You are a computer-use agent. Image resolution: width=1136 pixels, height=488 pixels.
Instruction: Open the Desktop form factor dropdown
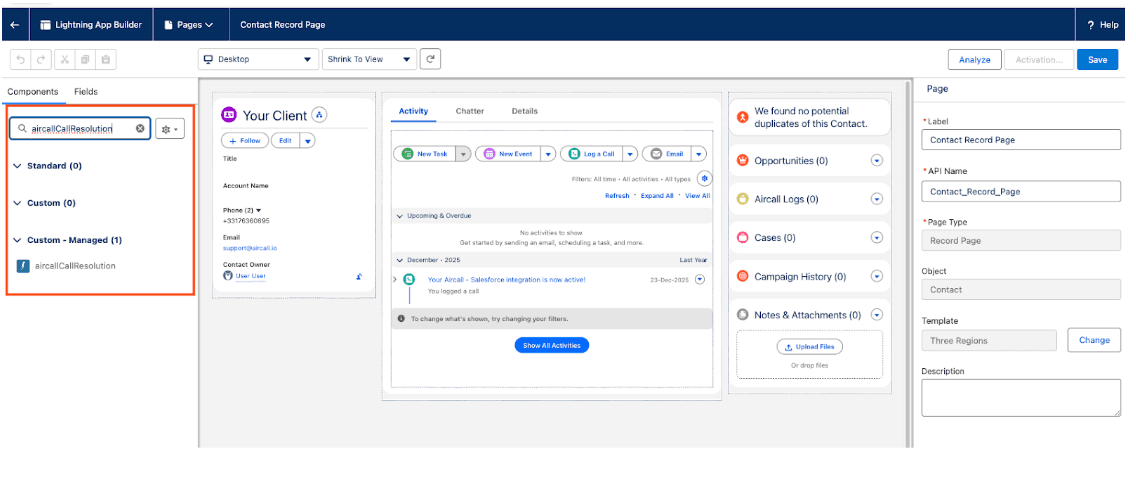tap(258, 59)
